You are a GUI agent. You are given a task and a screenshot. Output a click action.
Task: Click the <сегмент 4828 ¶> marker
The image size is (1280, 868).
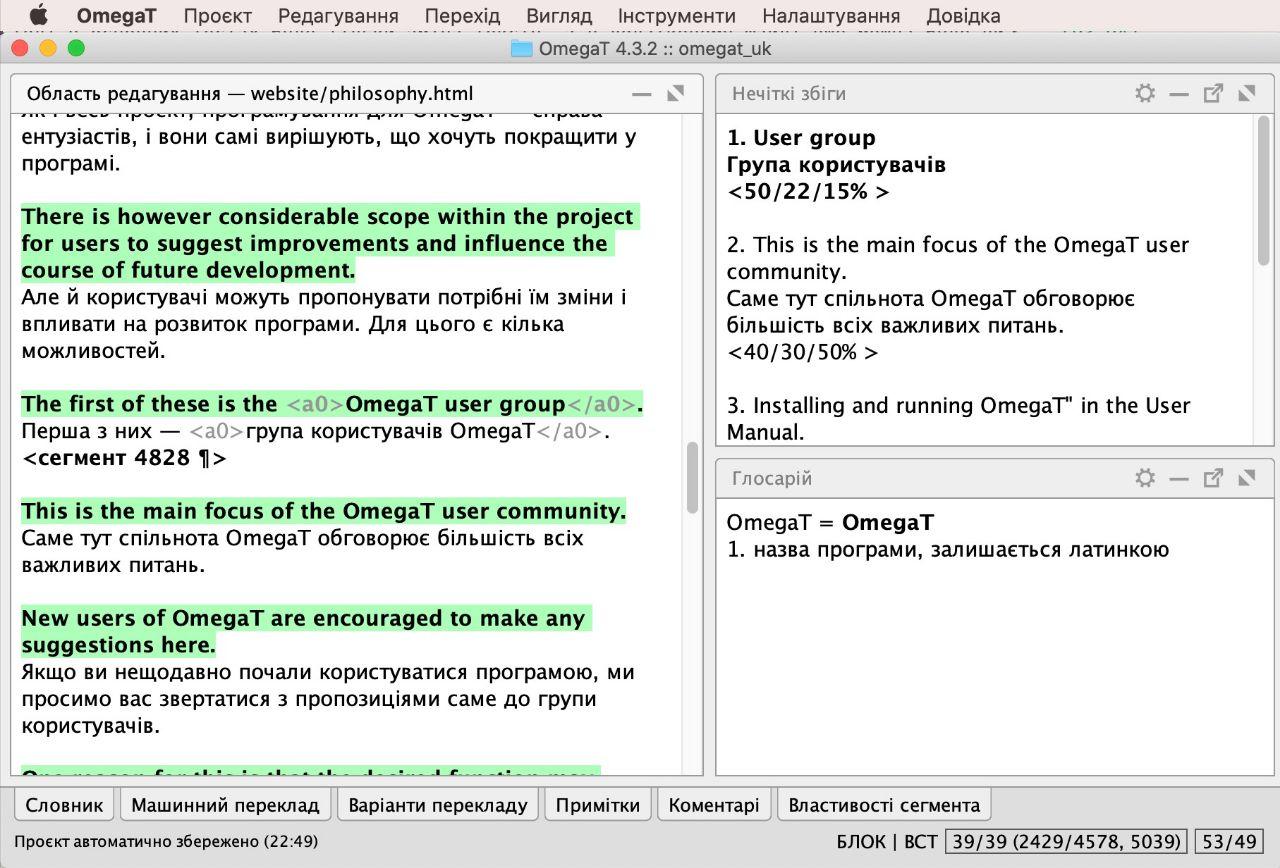point(124,458)
